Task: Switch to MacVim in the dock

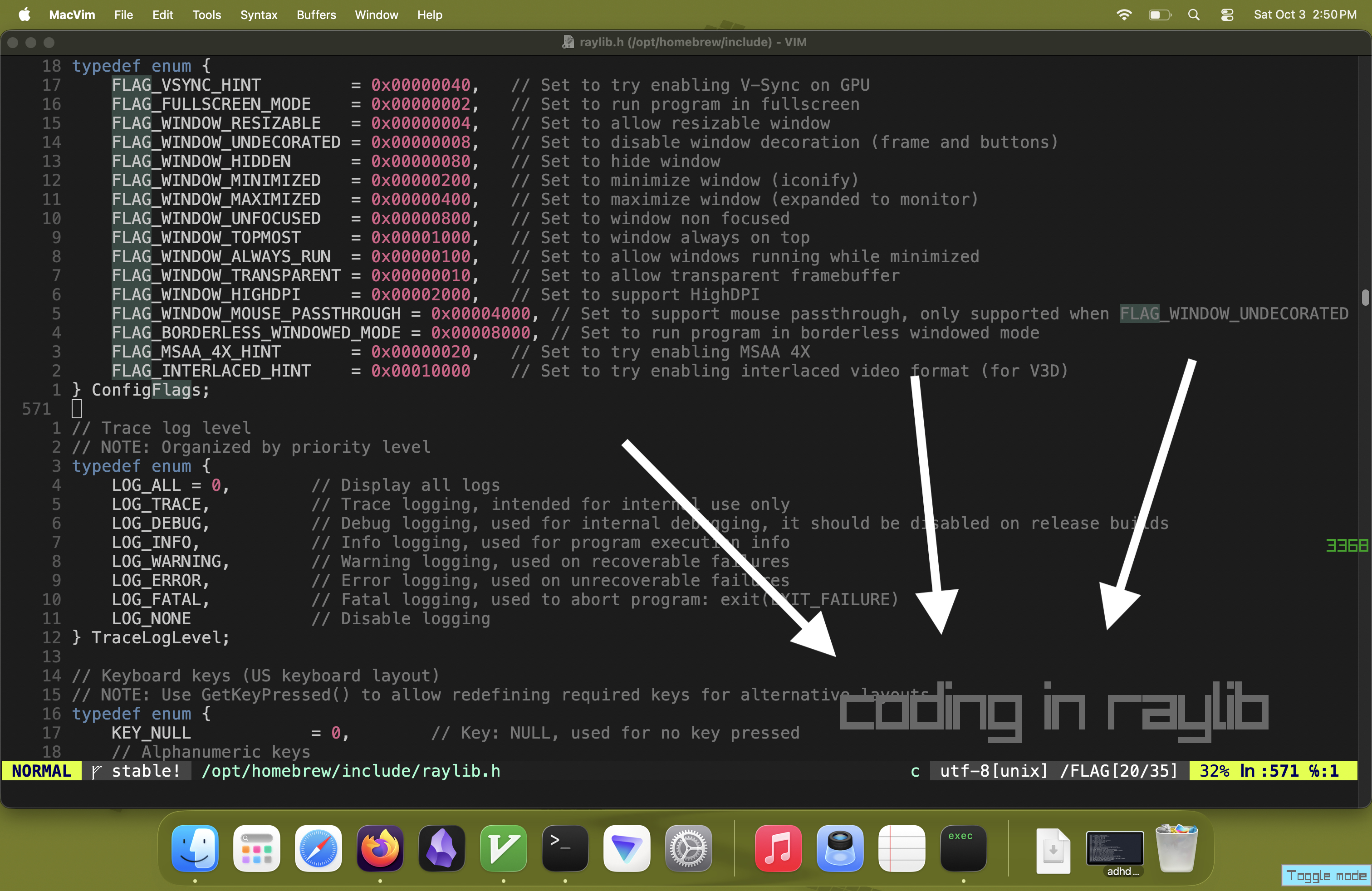Action: point(503,848)
